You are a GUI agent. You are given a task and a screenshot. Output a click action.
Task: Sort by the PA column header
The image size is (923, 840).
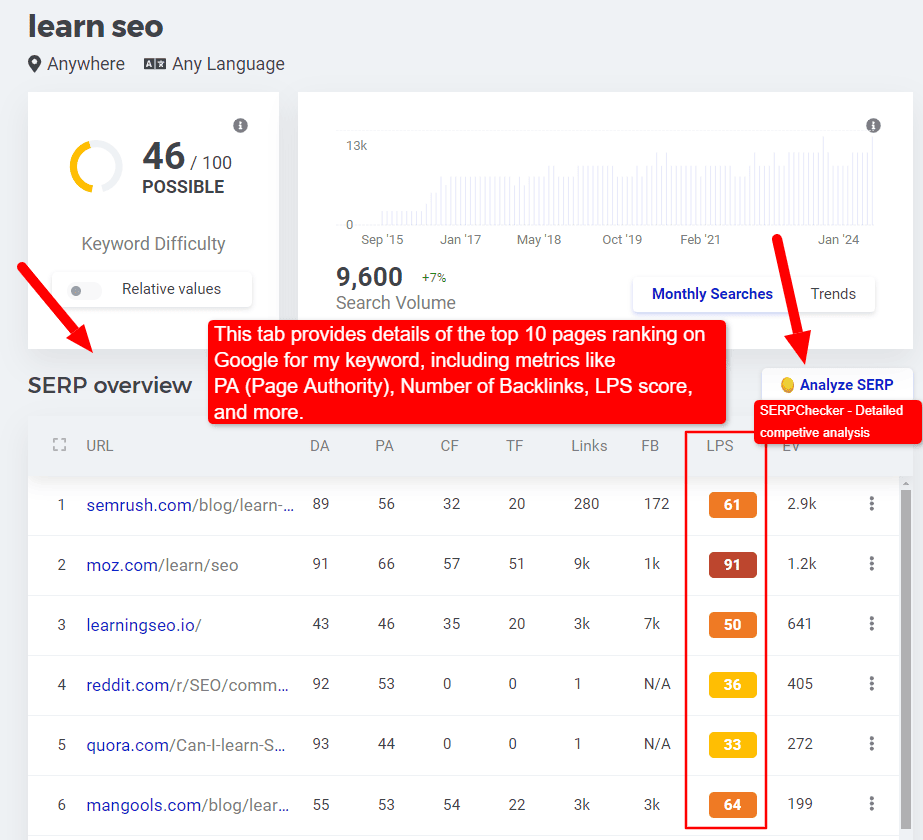[x=384, y=446]
